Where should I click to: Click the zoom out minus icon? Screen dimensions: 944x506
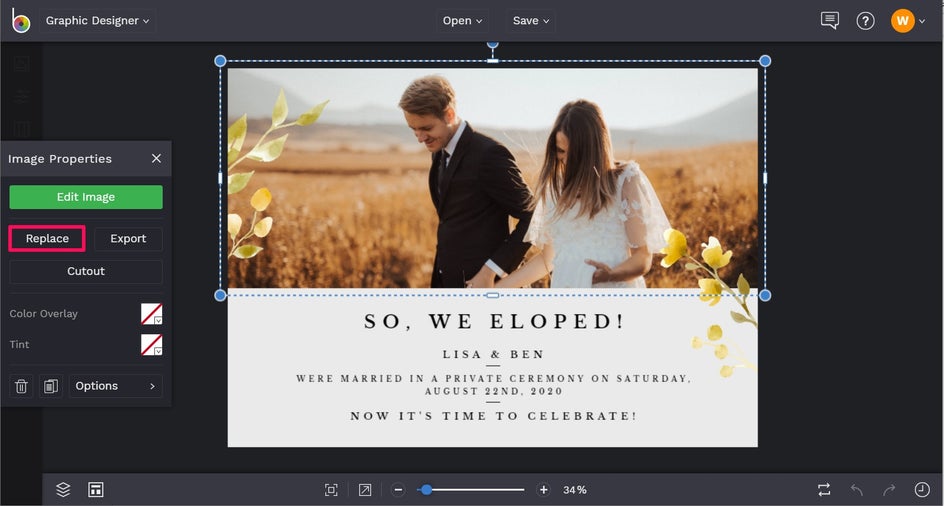pyautogui.click(x=398, y=490)
